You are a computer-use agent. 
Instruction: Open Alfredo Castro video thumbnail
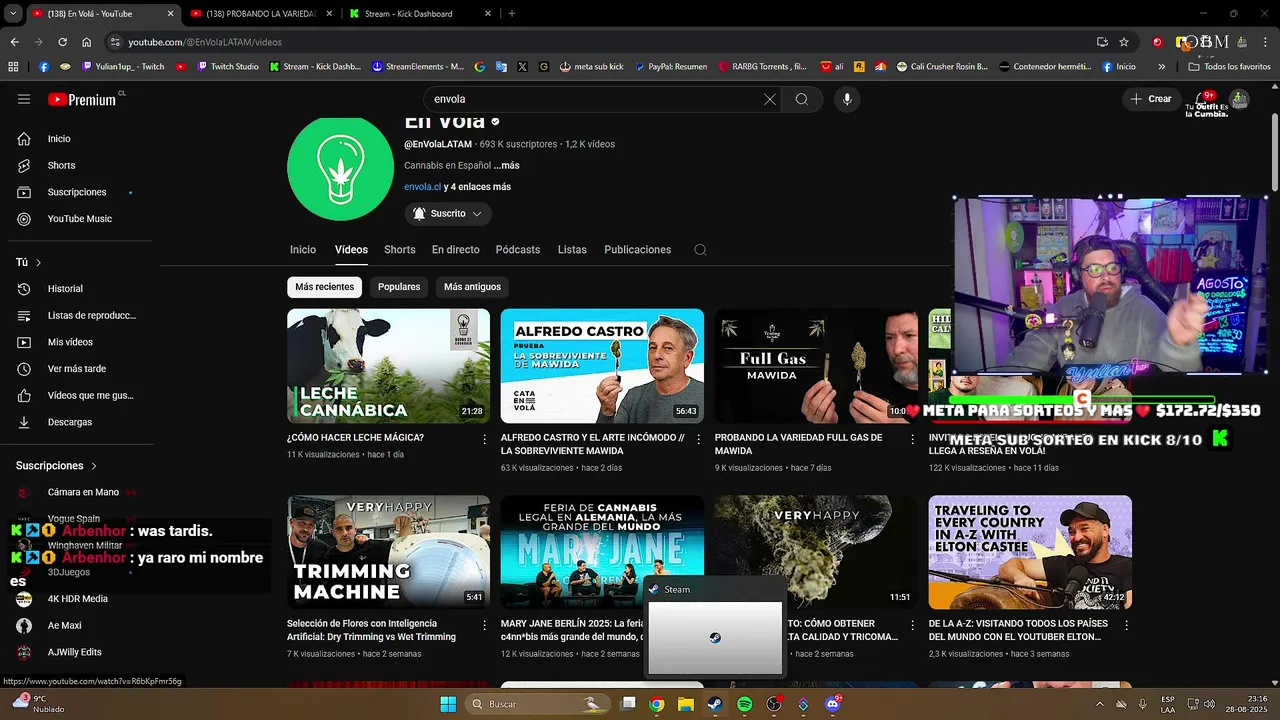(x=602, y=366)
